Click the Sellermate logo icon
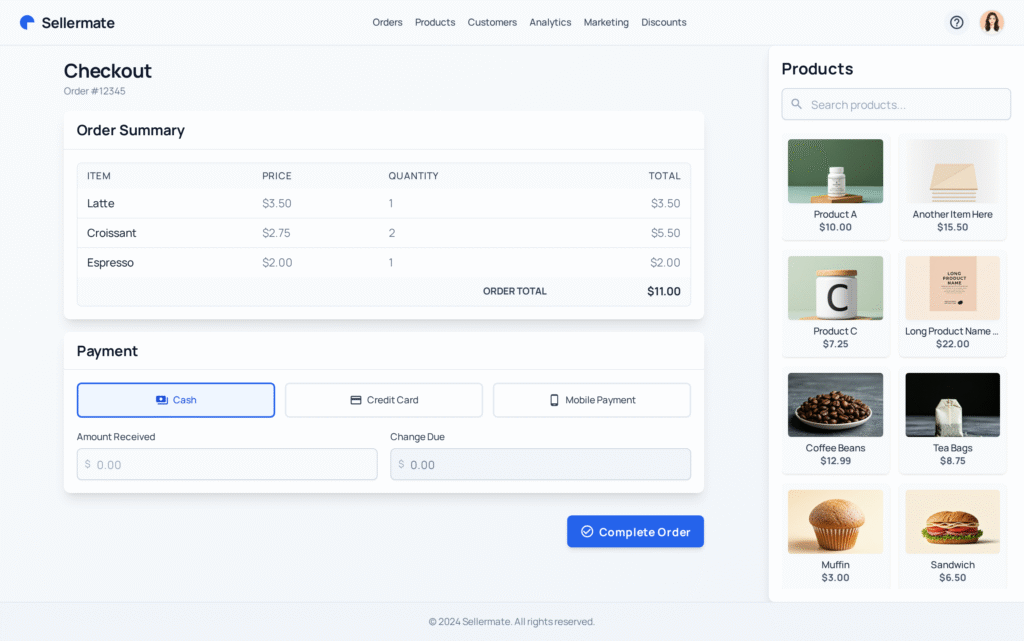 coord(27,22)
